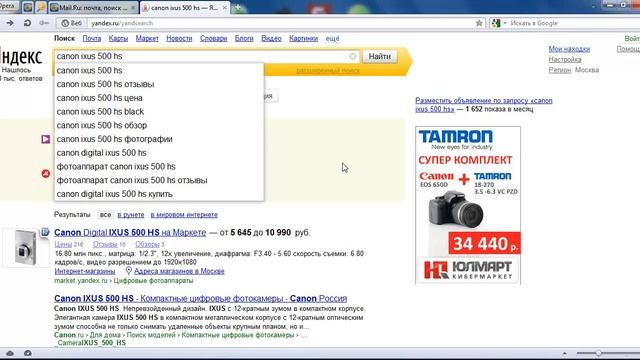Open the Маркет link
This screenshot has width=640, height=360.
147,38
